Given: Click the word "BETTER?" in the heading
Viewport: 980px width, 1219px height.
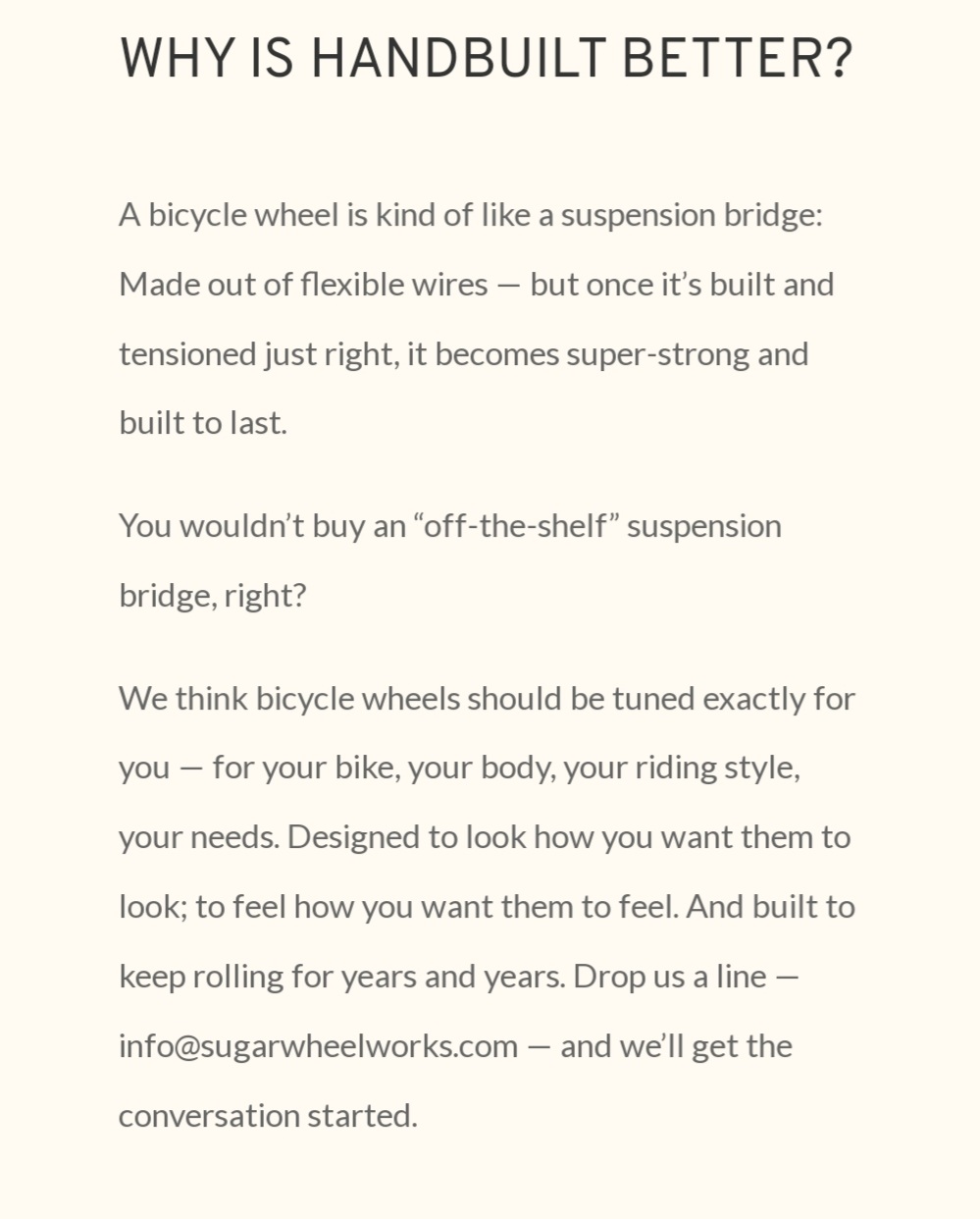Looking at the screenshot, I should click(738, 59).
